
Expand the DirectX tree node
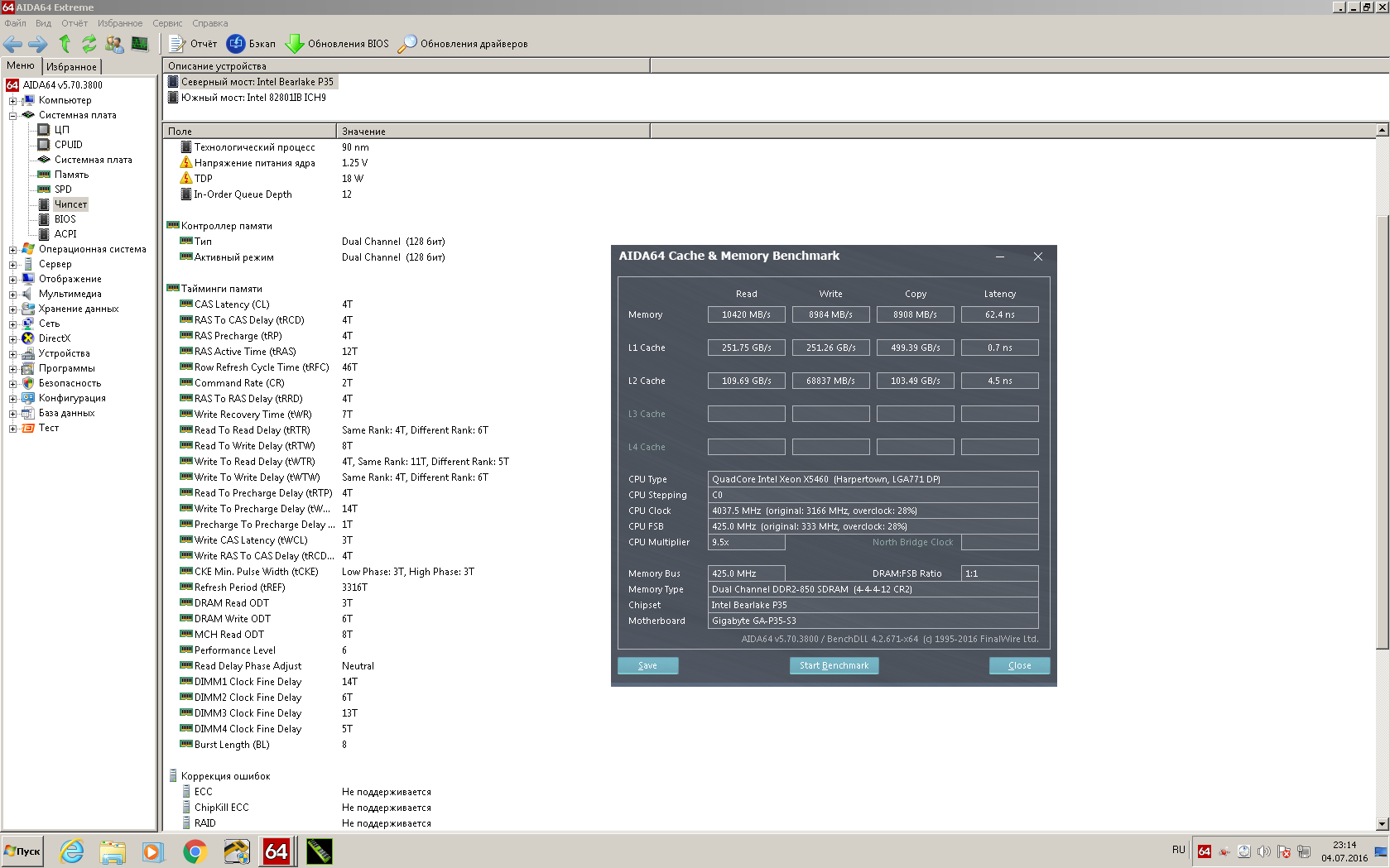(12, 339)
